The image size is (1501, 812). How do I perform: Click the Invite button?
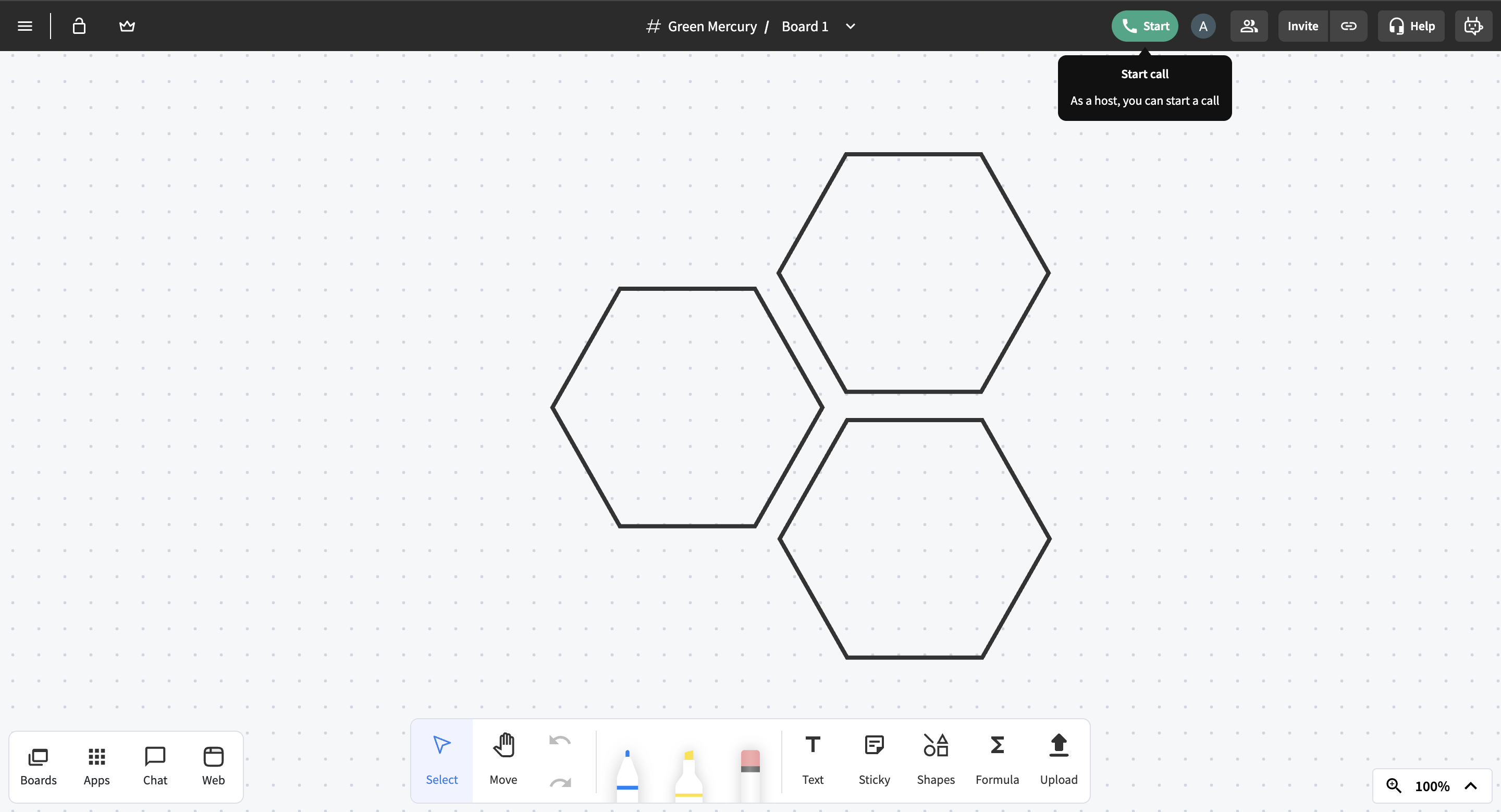pos(1302,26)
